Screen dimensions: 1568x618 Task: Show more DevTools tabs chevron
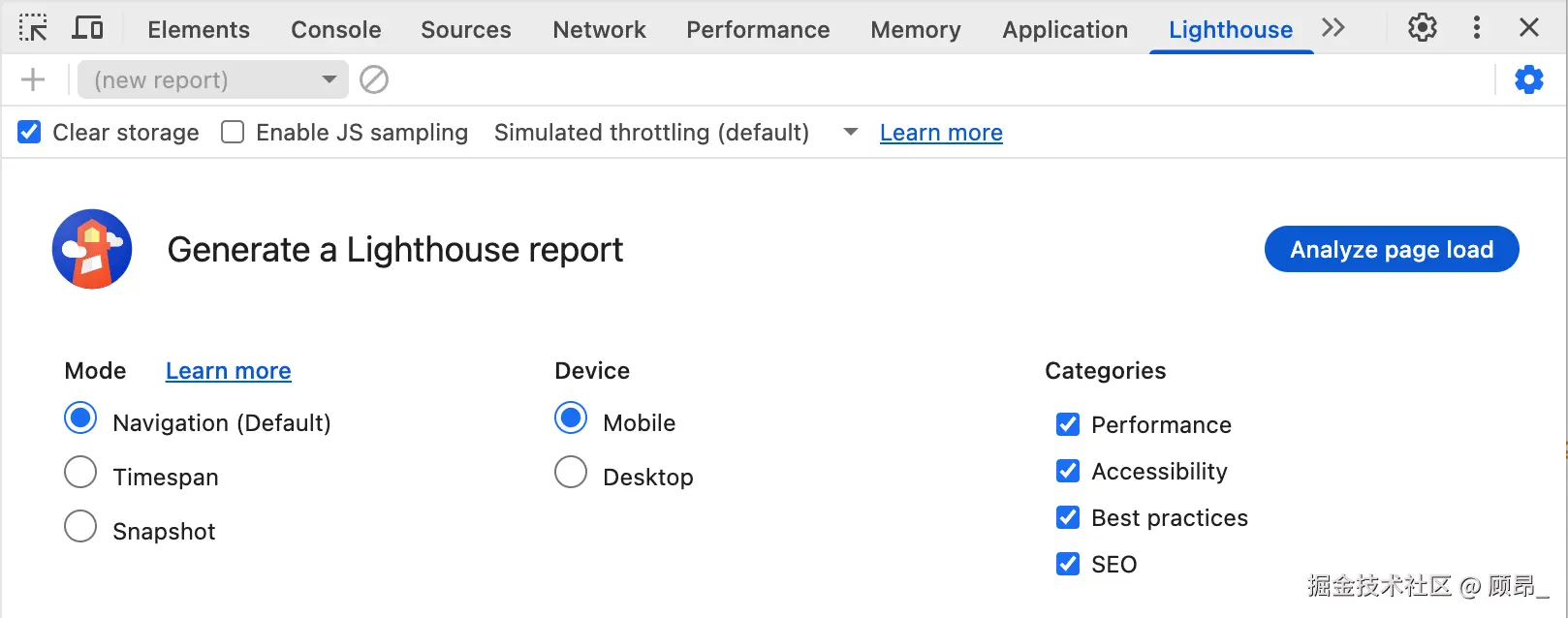point(1333,28)
